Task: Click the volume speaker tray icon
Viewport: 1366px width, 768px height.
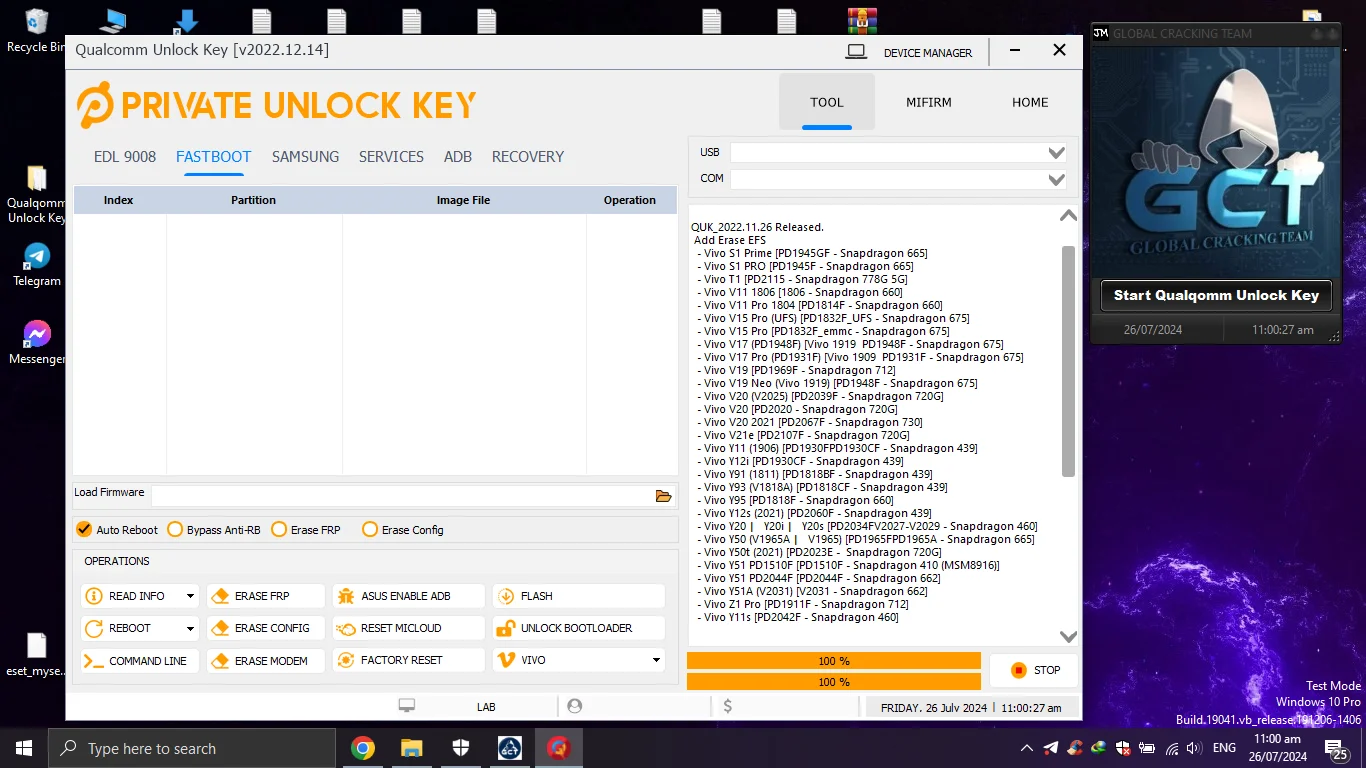Action: [1193, 748]
